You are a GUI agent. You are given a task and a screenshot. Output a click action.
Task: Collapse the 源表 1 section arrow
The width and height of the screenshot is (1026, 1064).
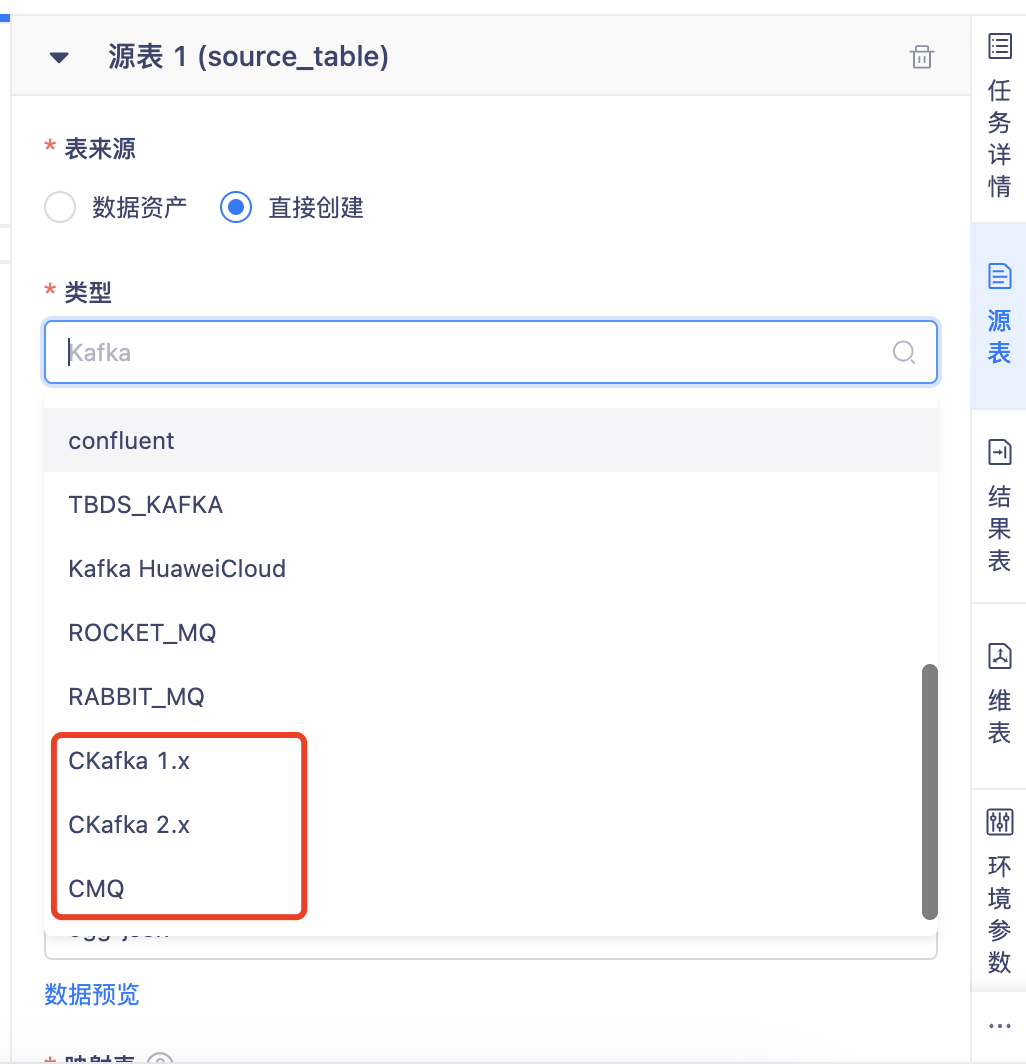60,58
